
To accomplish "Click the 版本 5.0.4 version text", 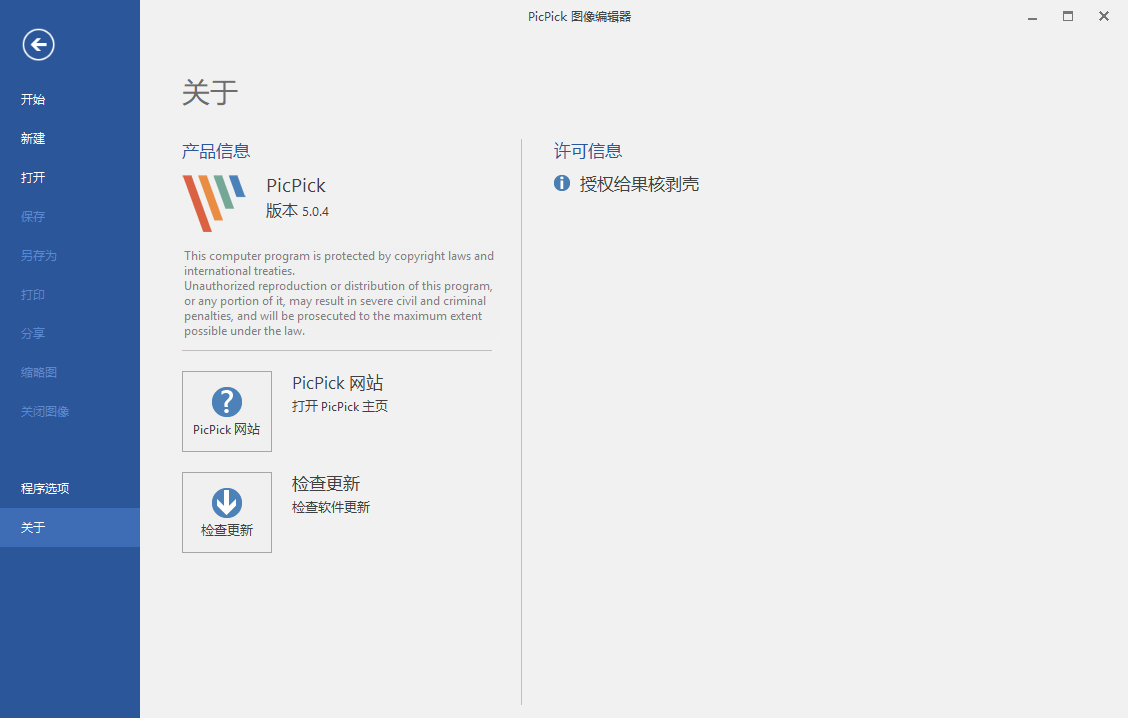I will (297, 211).
